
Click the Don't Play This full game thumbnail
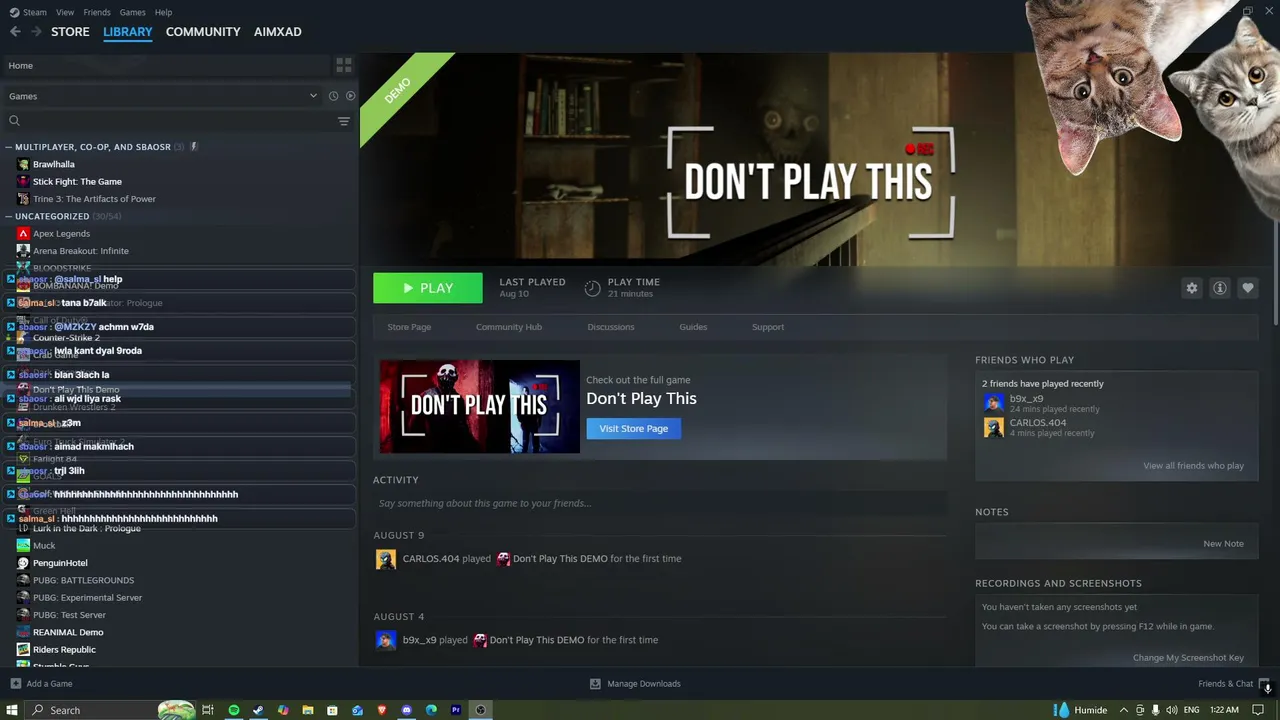(x=480, y=407)
